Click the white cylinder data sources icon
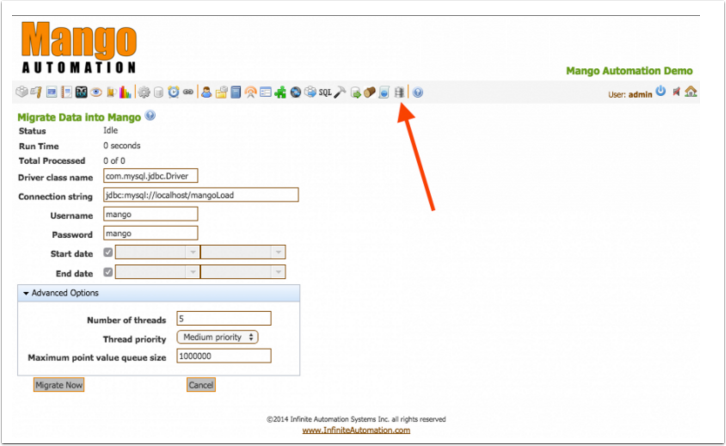Screen dimensions: 726x446 158,92
